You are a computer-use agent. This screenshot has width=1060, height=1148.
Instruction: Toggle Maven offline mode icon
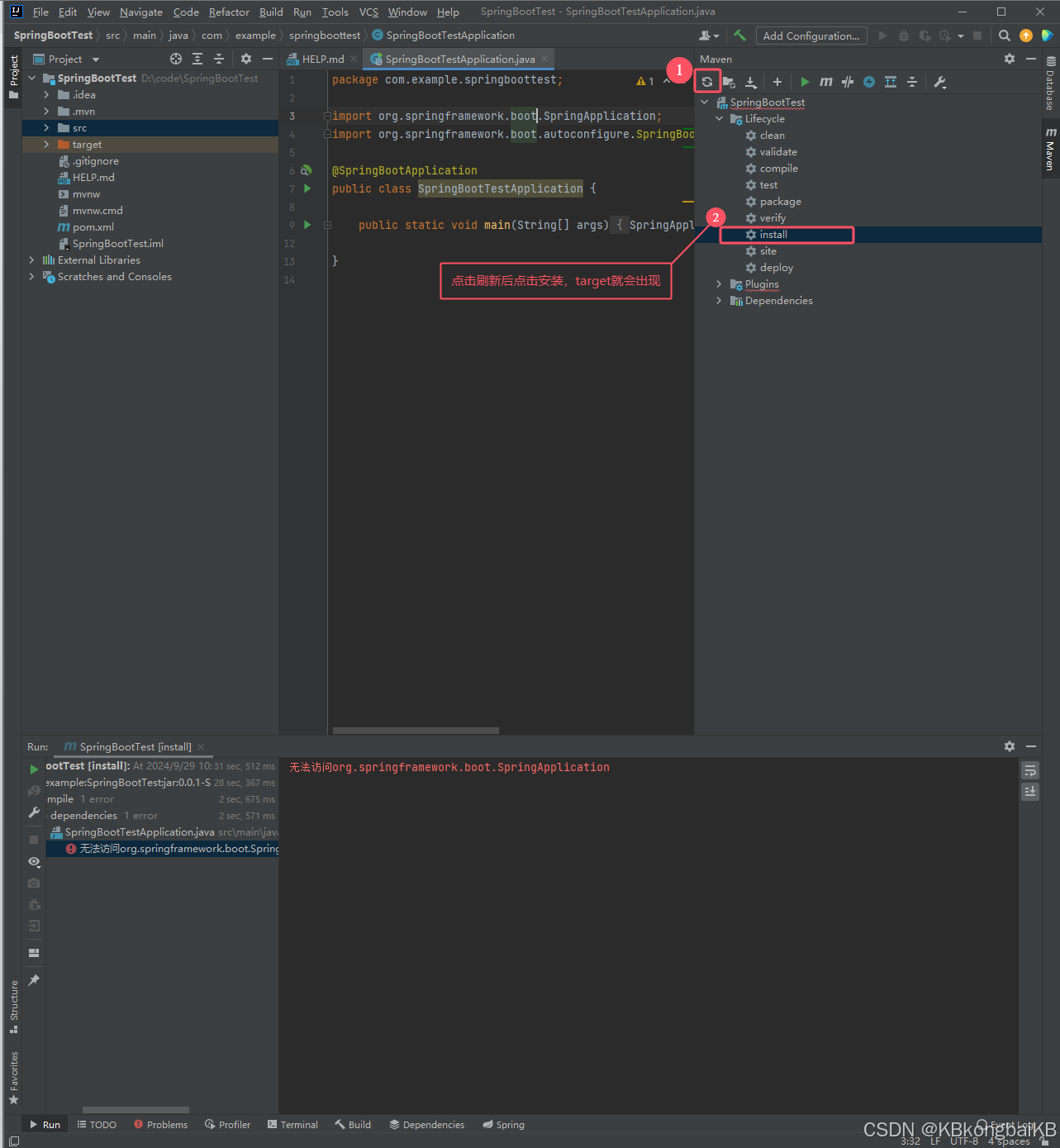pyautogui.click(x=848, y=82)
